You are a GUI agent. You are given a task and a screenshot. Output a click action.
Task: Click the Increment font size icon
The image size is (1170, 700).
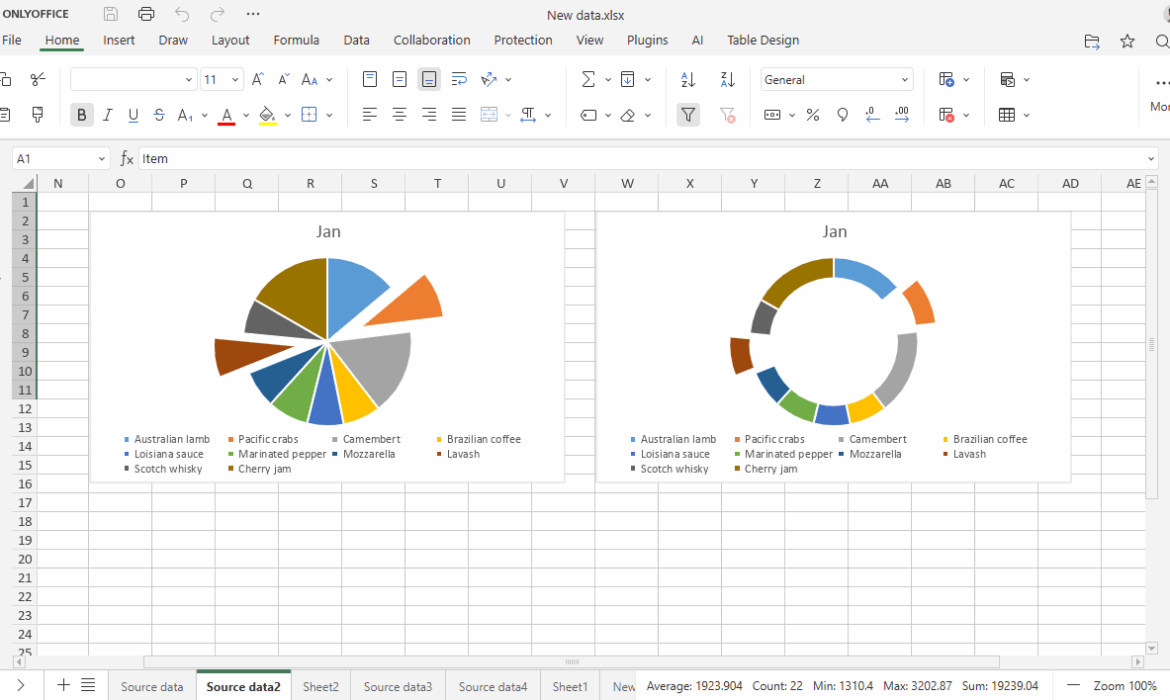258,80
